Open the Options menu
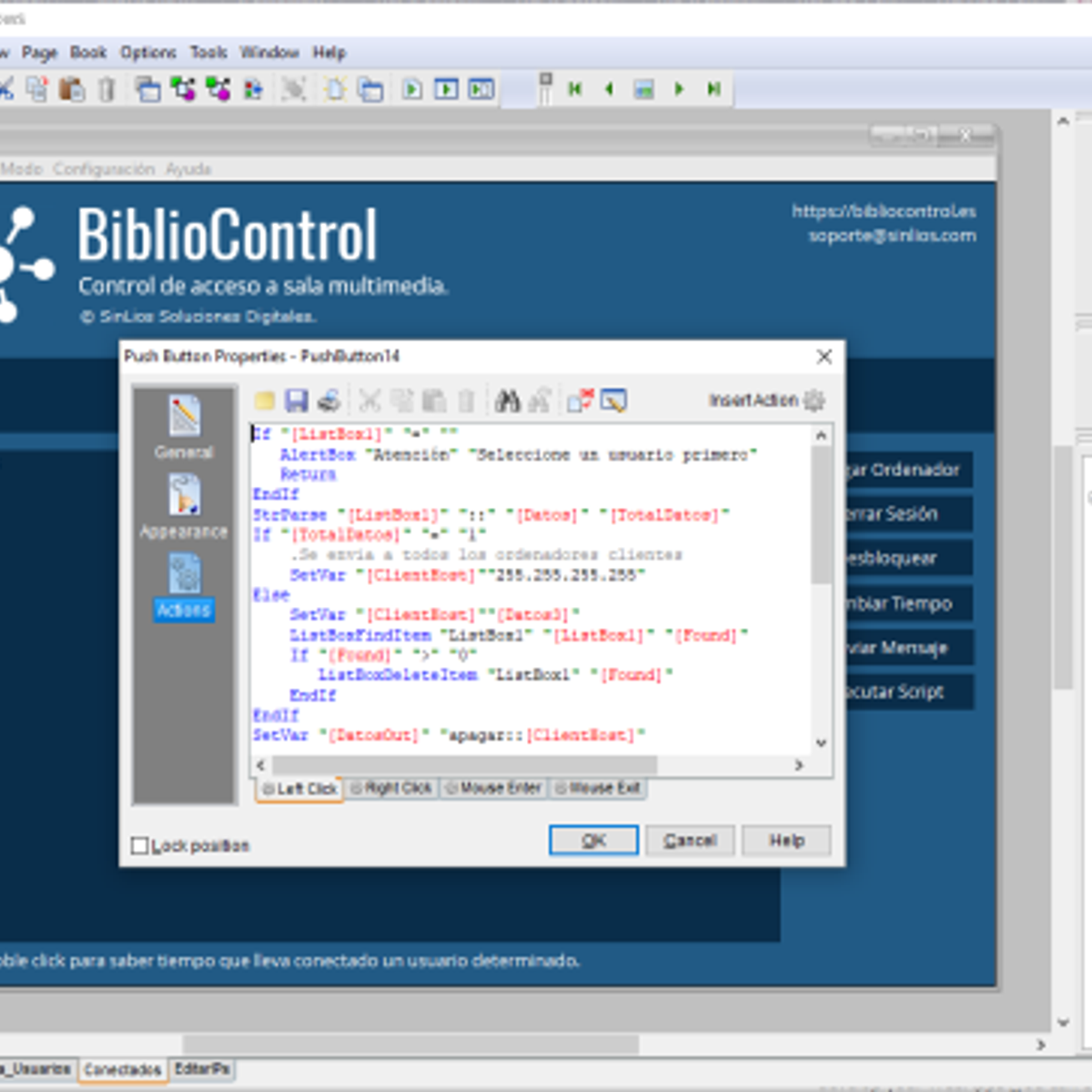This screenshot has width=1092, height=1092. tap(147, 53)
